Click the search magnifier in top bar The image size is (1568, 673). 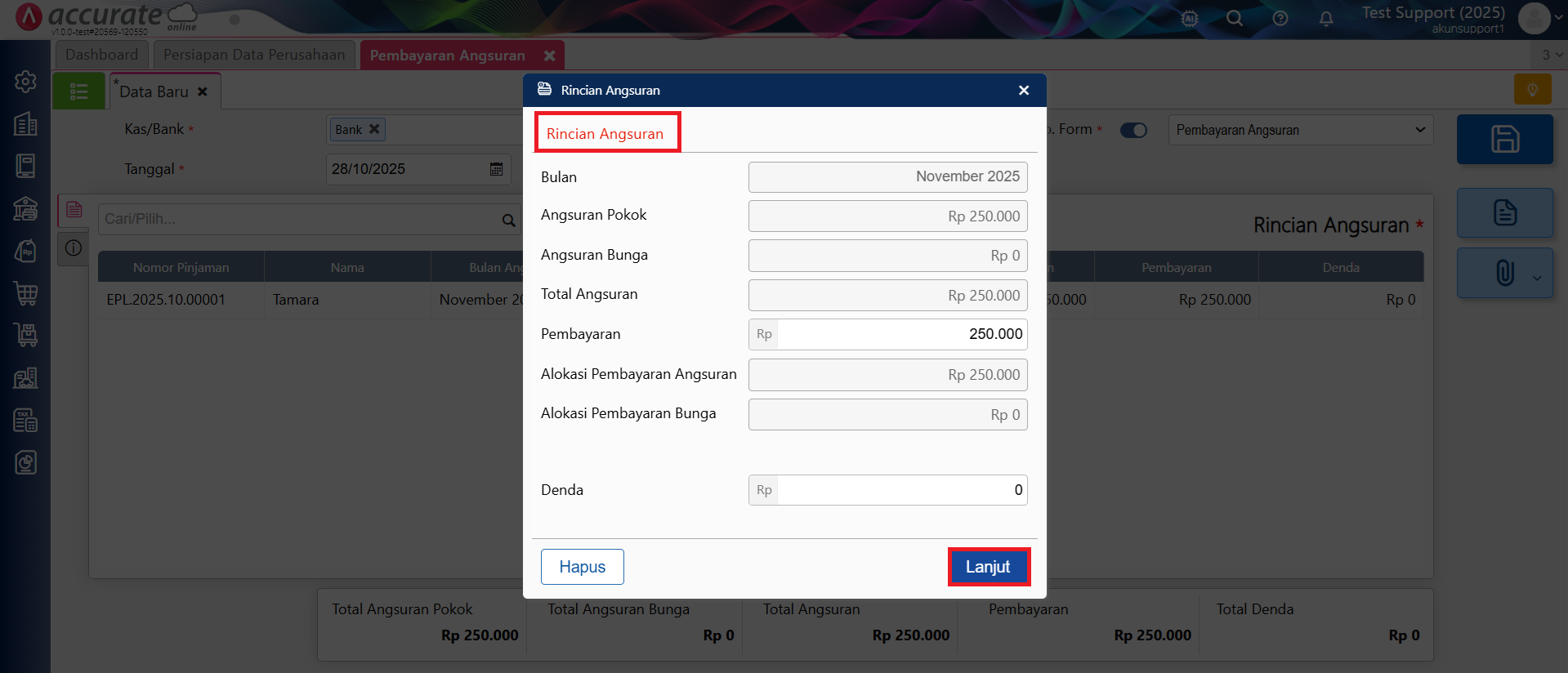1234,18
